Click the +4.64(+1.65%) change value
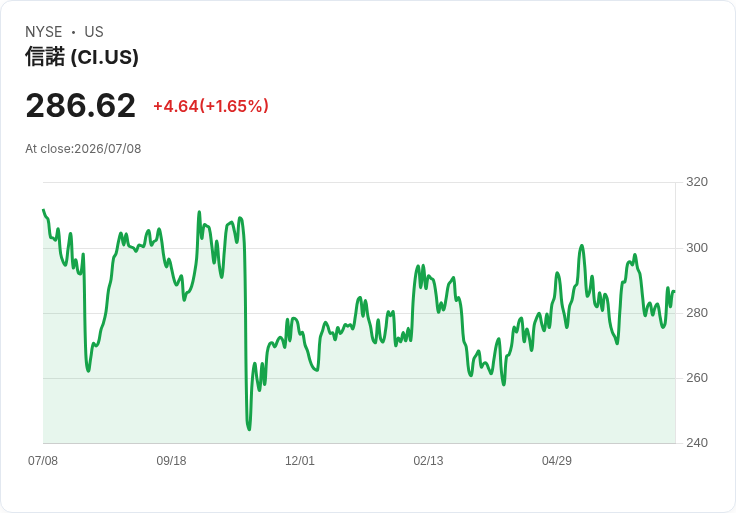This screenshot has width=736, height=513. tap(211, 106)
